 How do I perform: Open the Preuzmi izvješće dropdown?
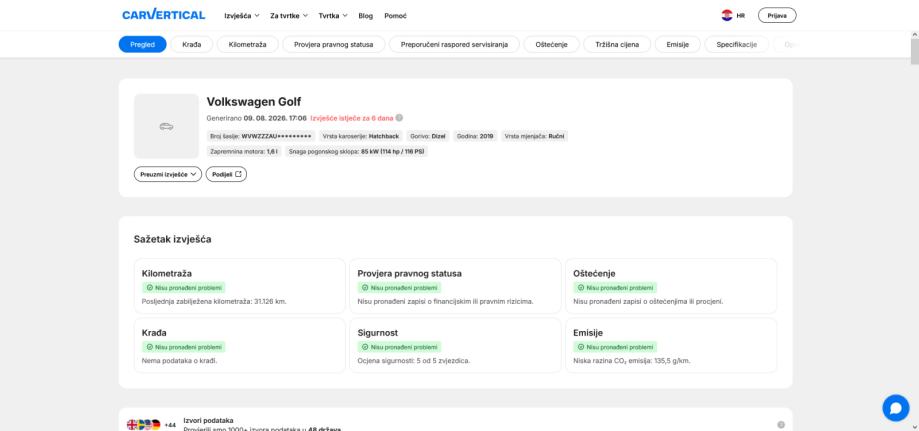point(168,174)
